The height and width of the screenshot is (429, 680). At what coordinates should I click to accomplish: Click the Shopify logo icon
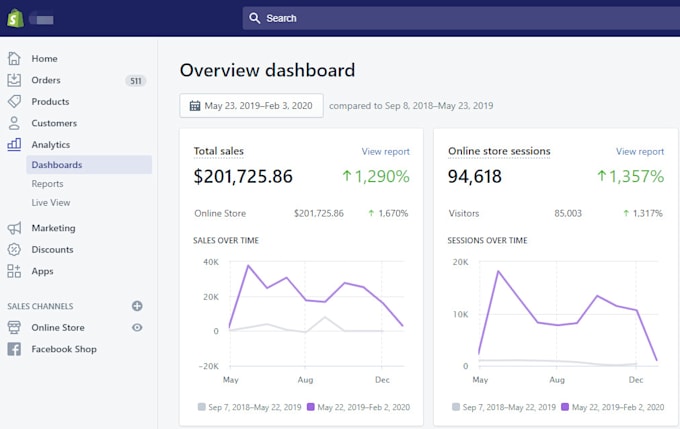pyautogui.click(x=16, y=17)
